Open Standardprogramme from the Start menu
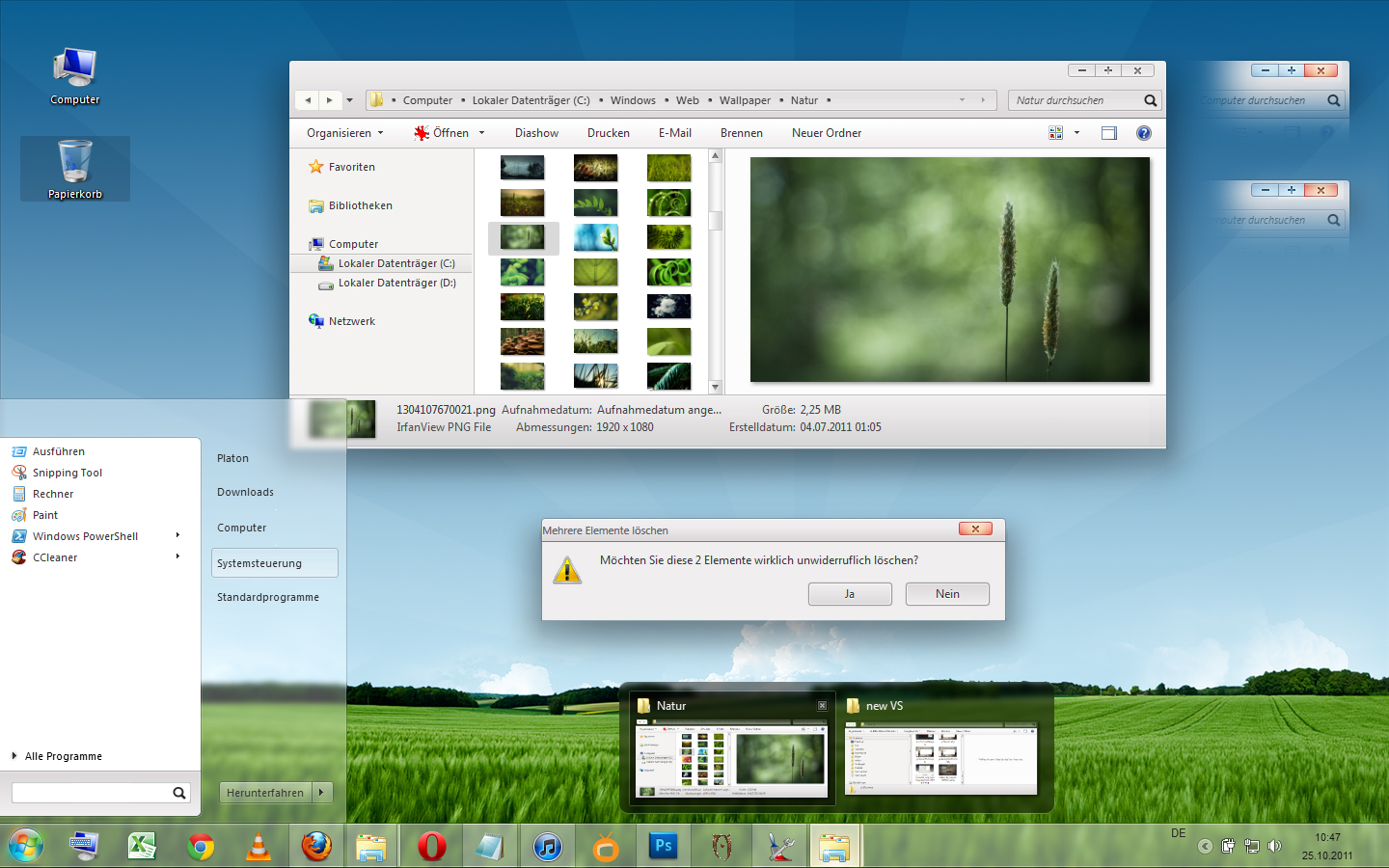Viewport: 1389px width, 868px height. [x=268, y=597]
